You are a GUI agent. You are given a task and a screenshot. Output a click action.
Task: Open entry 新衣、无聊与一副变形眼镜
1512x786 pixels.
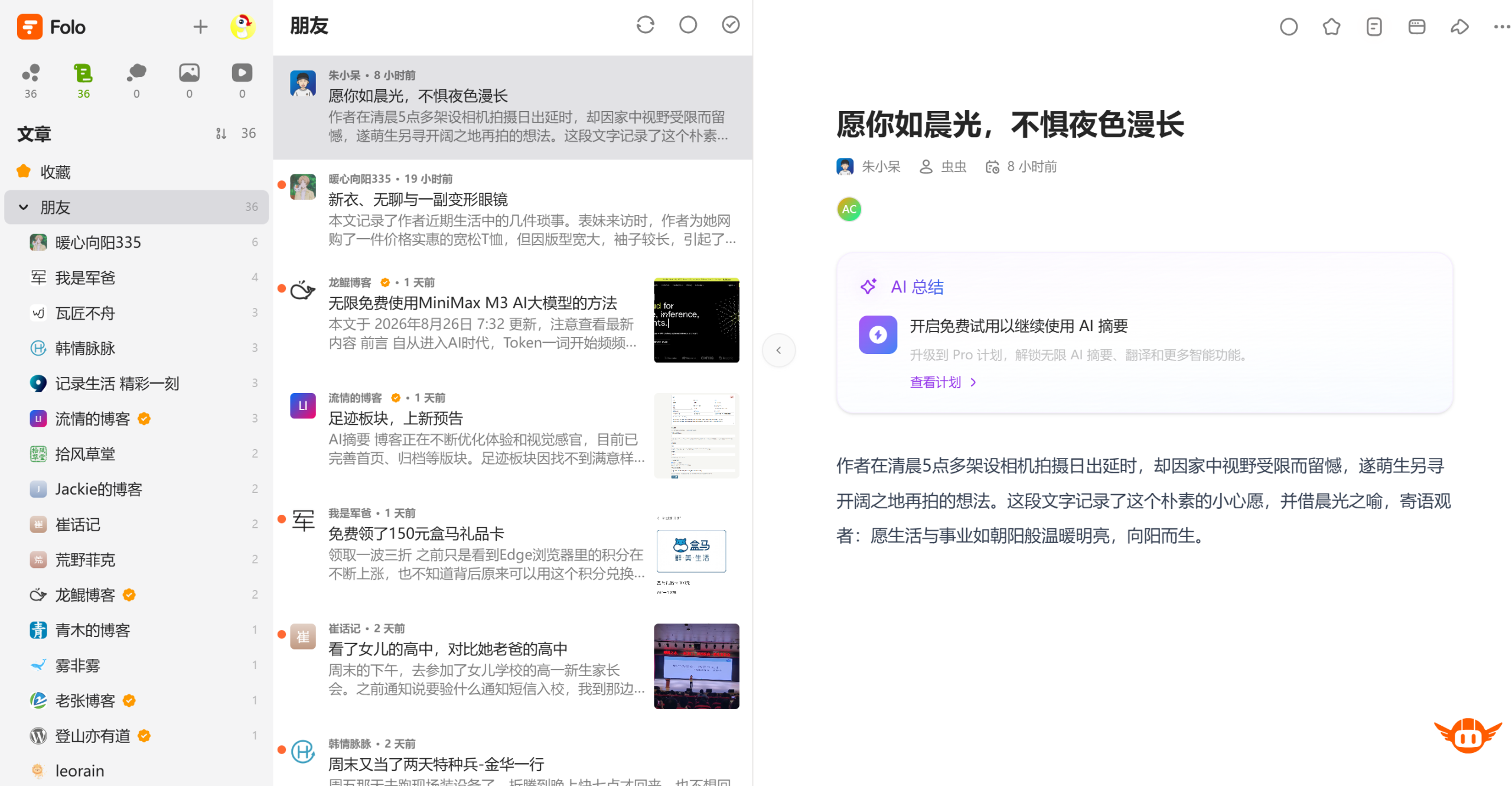[x=512, y=211]
